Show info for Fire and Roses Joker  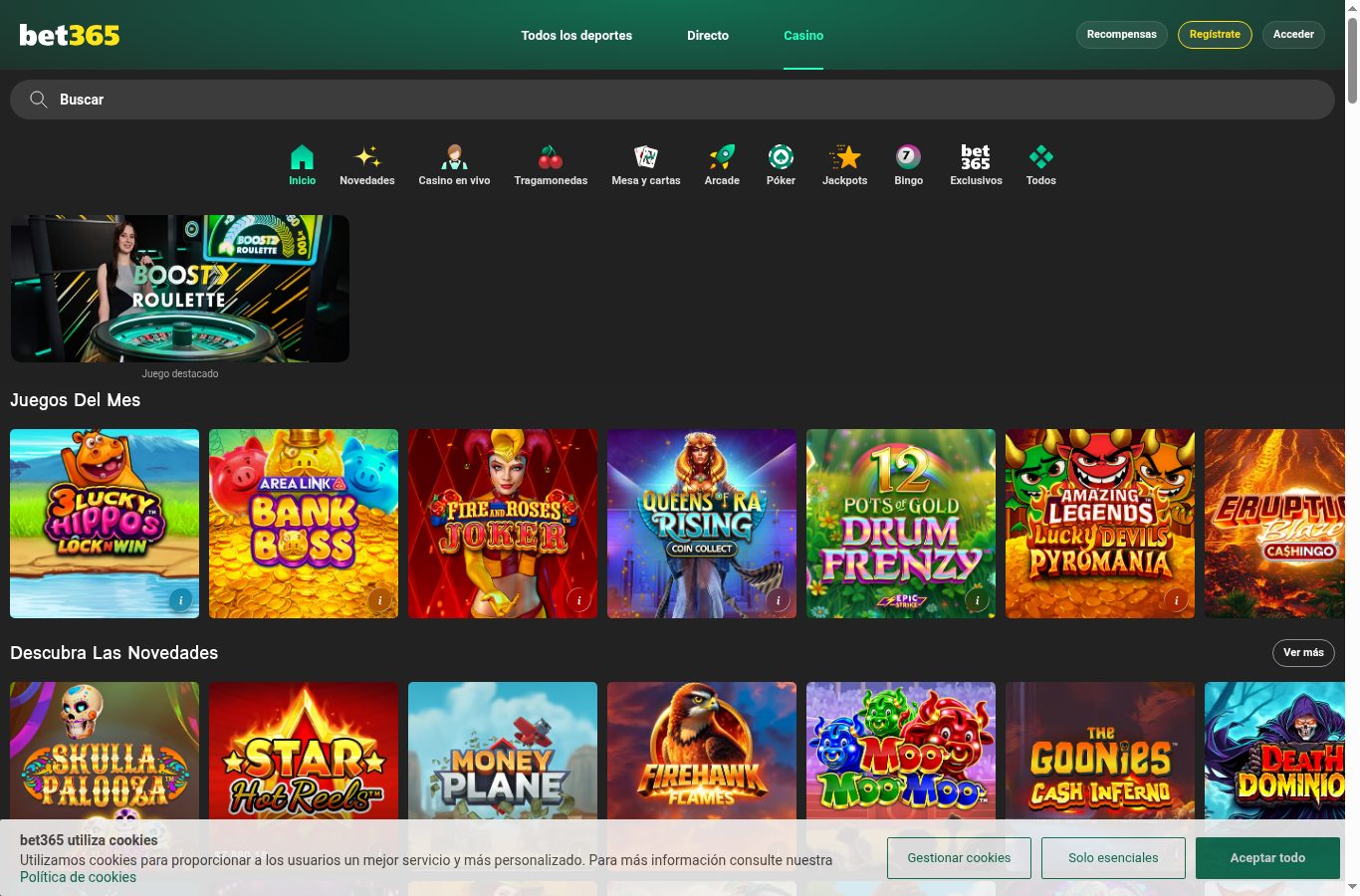tap(578, 599)
